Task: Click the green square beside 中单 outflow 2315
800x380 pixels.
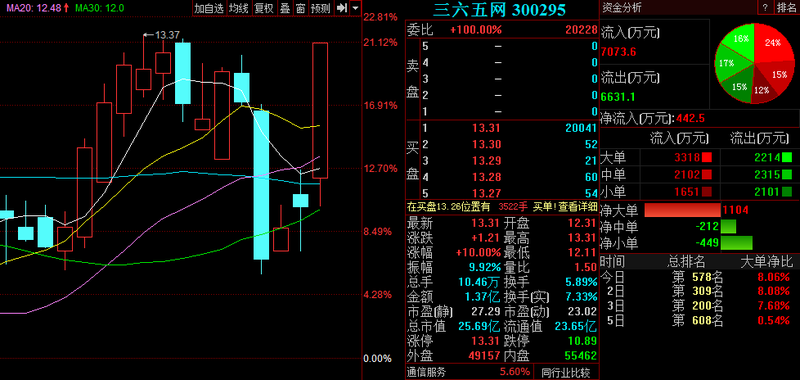Action: (x=787, y=175)
